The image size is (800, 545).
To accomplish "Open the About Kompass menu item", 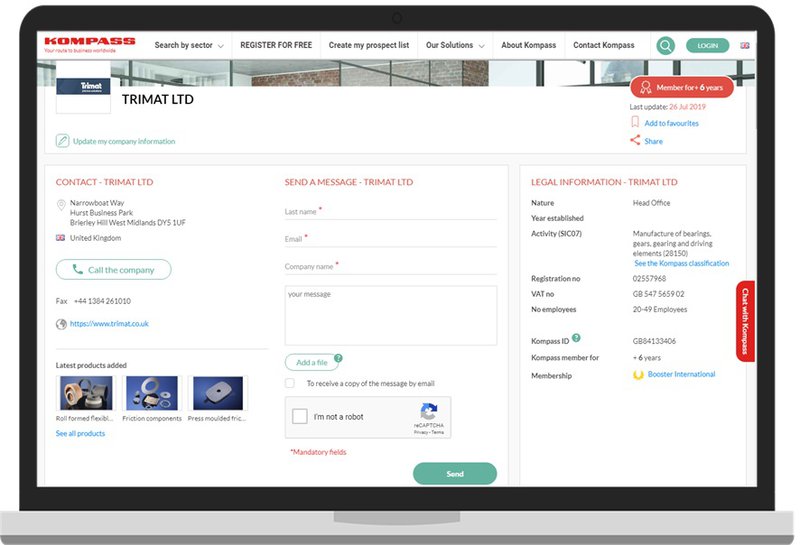I will 528,46.
